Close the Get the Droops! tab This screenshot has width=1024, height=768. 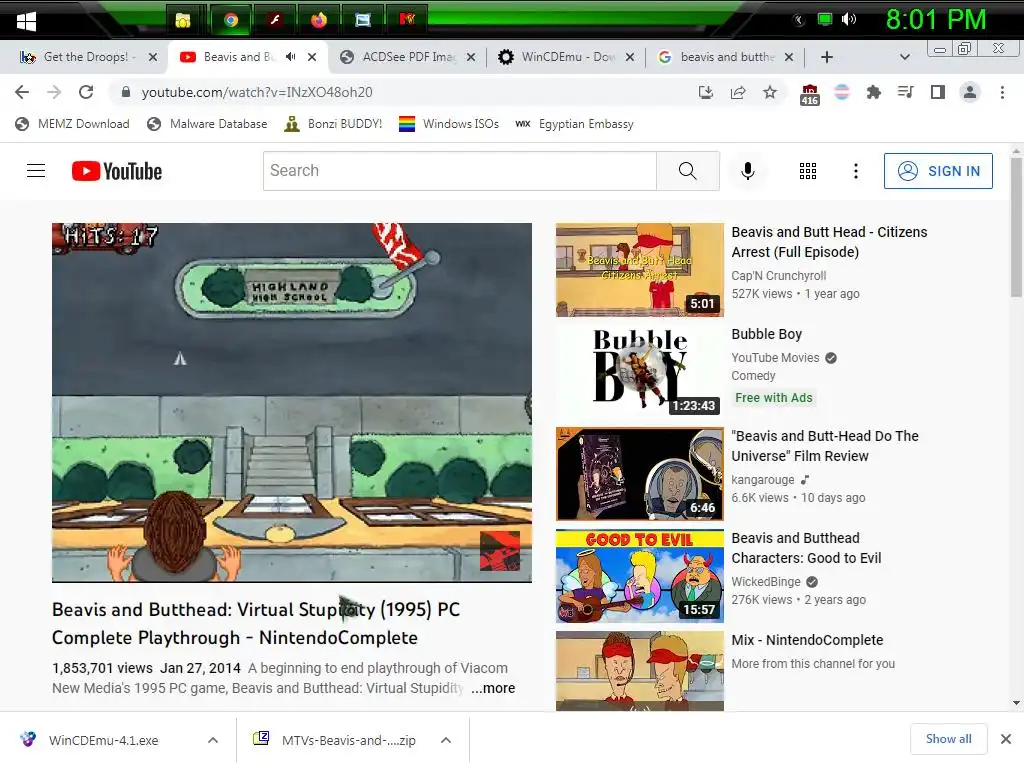click(x=153, y=57)
